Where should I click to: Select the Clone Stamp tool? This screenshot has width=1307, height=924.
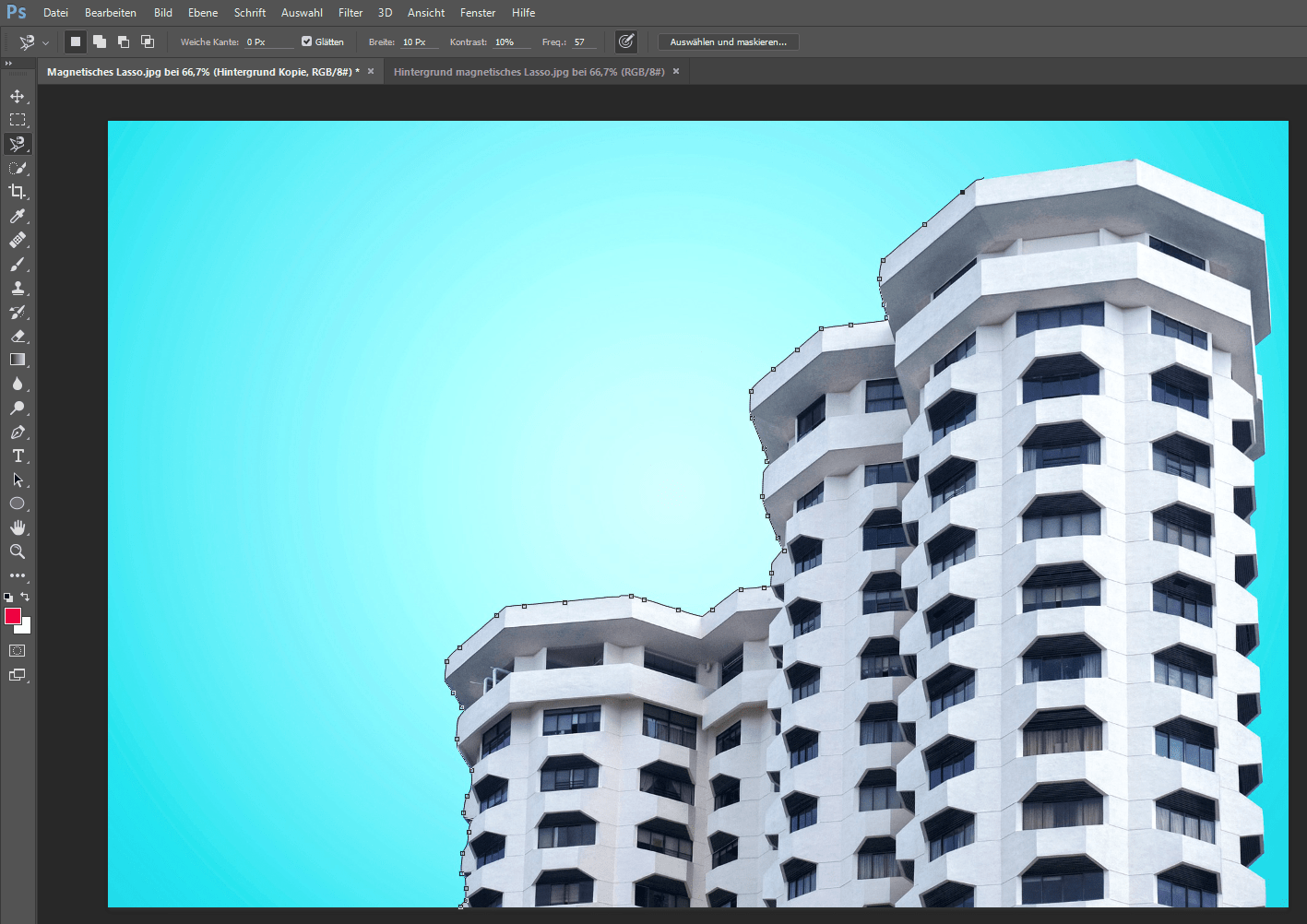coord(17,288)
